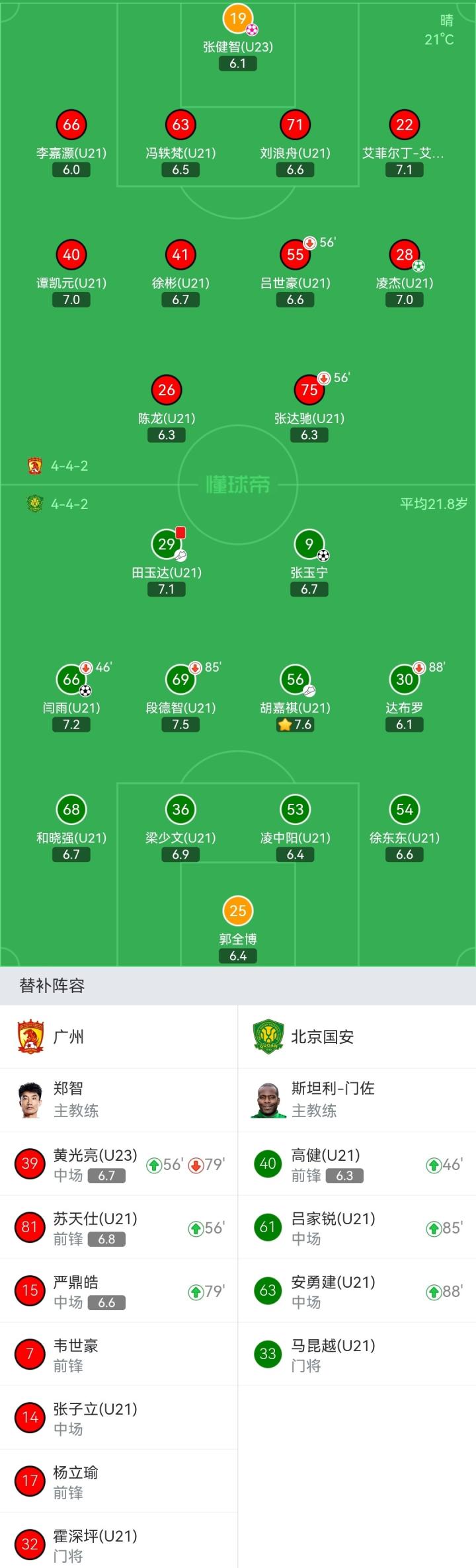The height and width of the screenshot is (1568, 476).
Task: Select substitute 高健 number 40 badge
Action: (268, 1163)
